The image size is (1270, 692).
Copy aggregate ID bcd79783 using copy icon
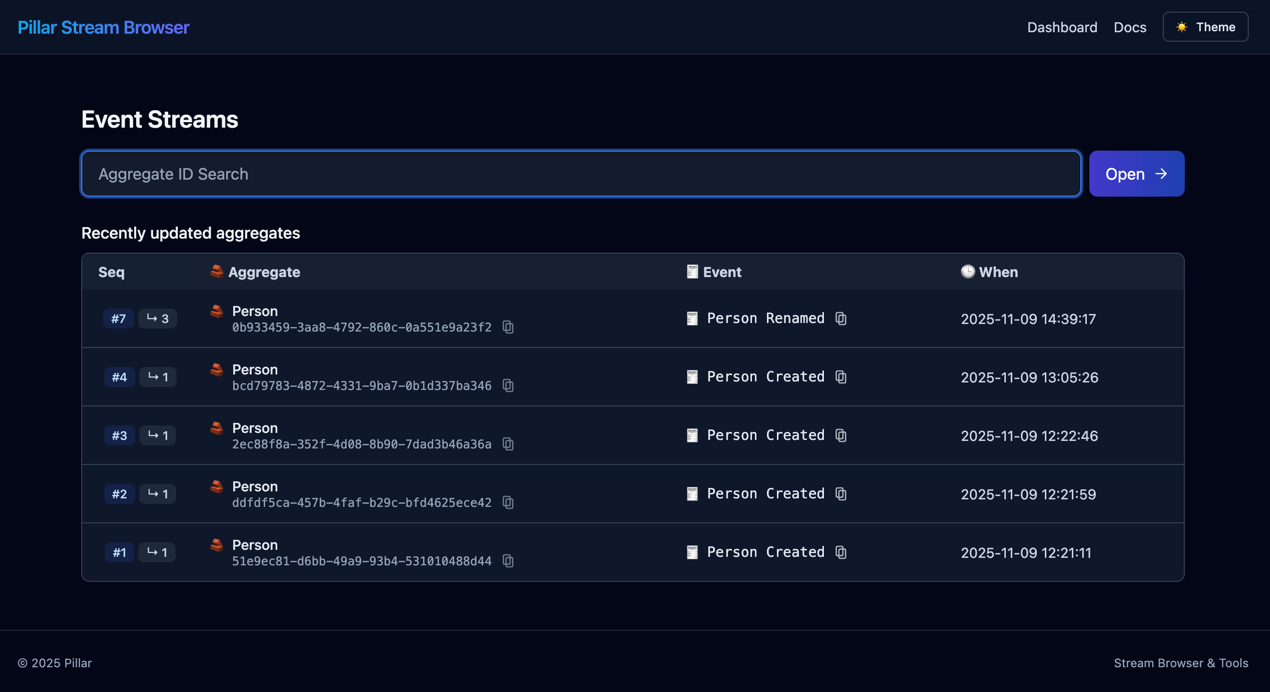(508, 386)
